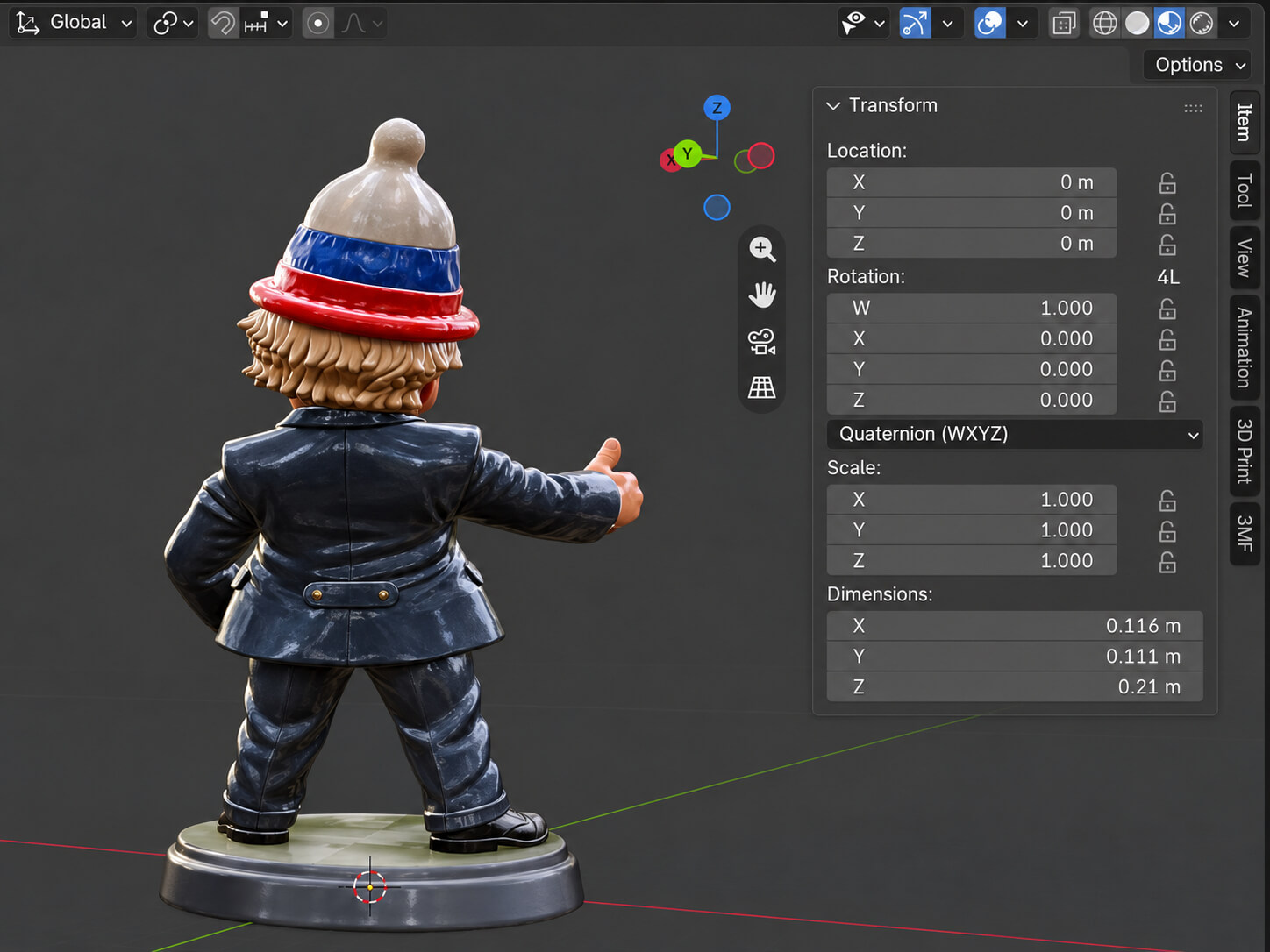
Task: Toggle viewport overlays button
Action: click(x=990, y=23)
